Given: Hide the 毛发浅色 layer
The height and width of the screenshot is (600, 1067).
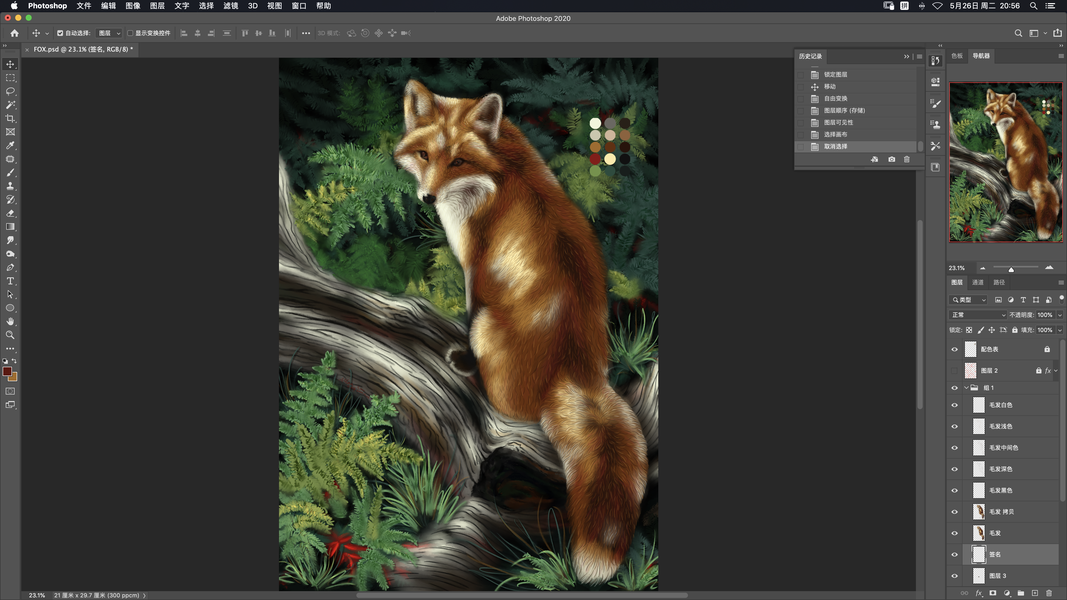Looking at the screenshot, I should [954, 427].
